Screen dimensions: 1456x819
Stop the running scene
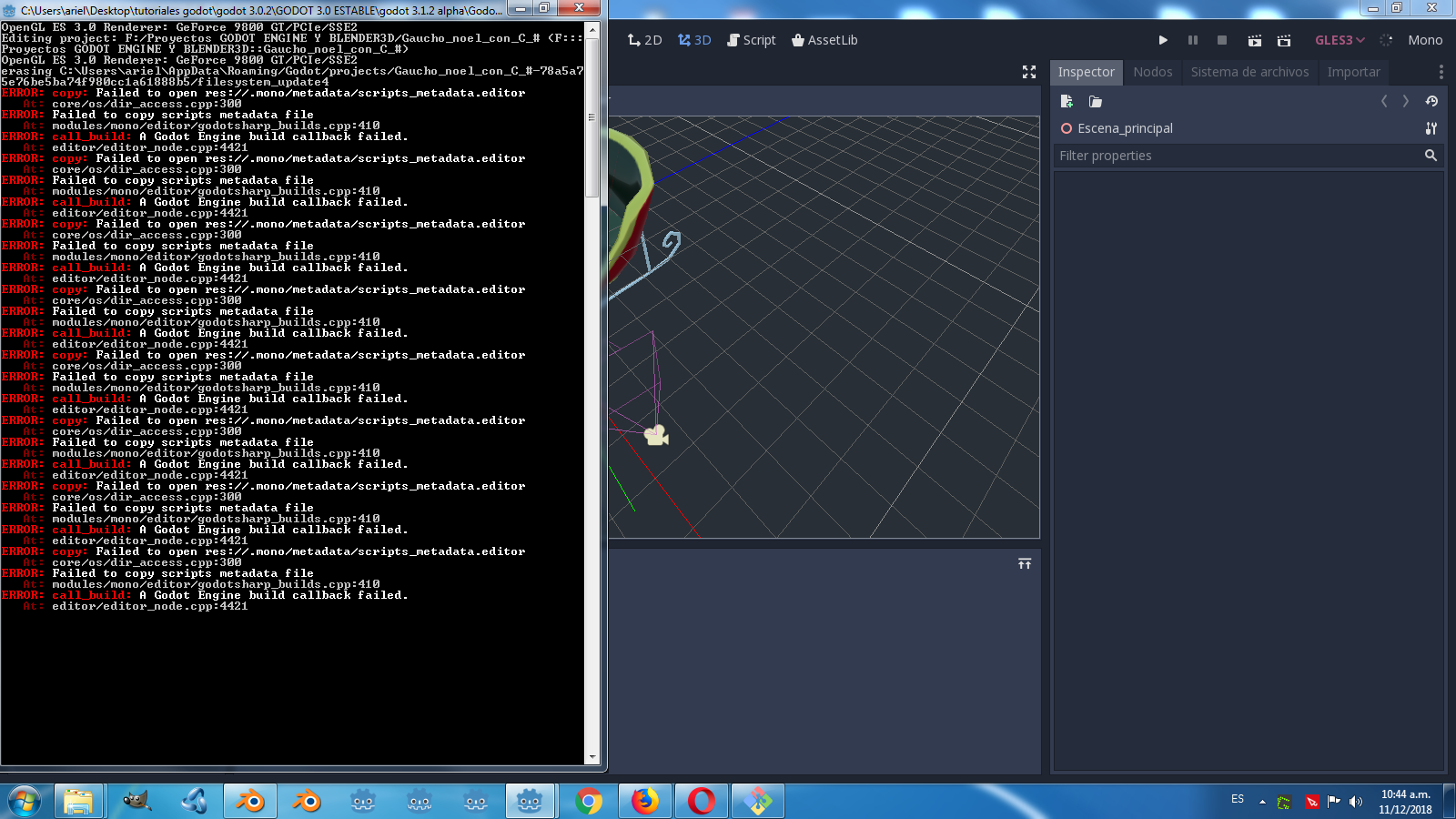point(1223,40)
